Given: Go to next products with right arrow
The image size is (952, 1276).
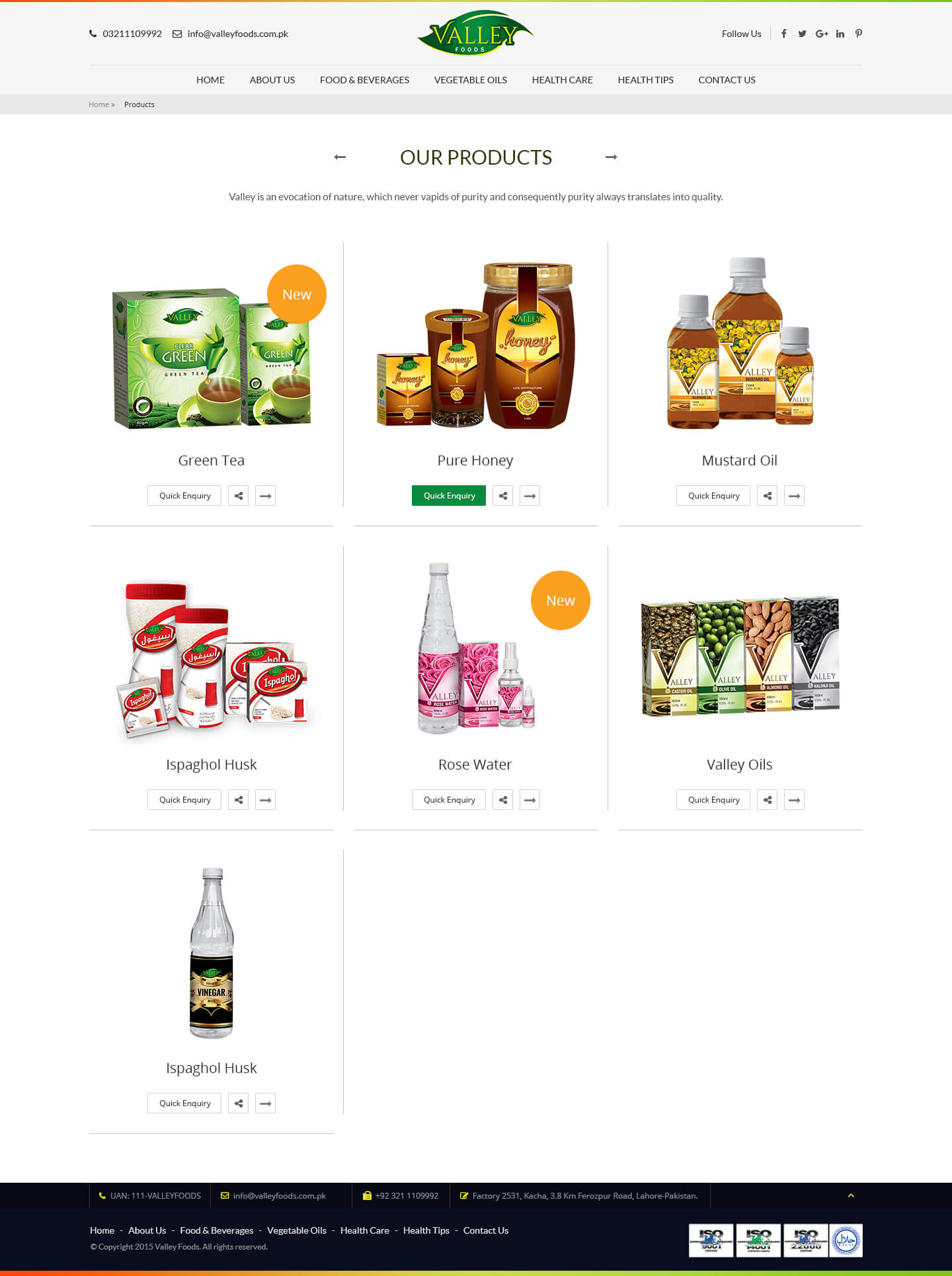Looking at the screenshot, I should tap(612, 157).
